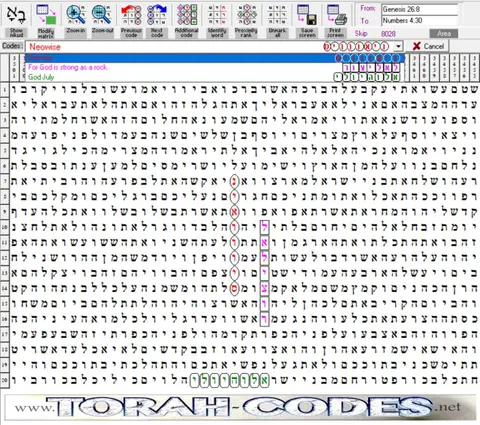This screenshot has width=480, height=425.
Task: Click the green boxed aleph in row 20
Action: click(x=264, y=380)
